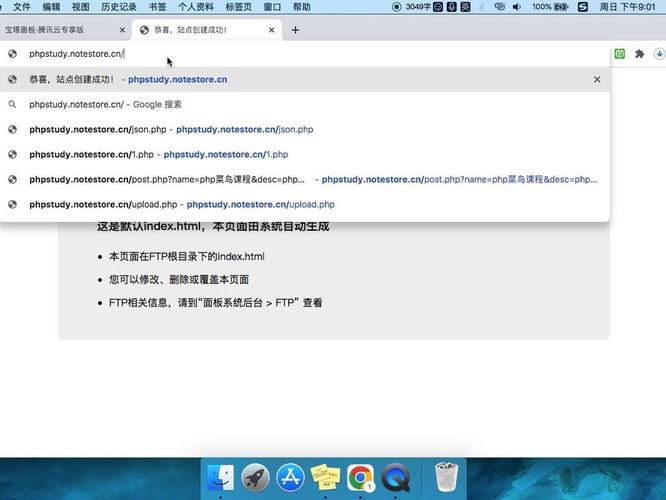Image resolution: width=666 pixels, height=500 pixels.
Task: Open Google Chrome from the Dock
Action: tap(361, 477)
